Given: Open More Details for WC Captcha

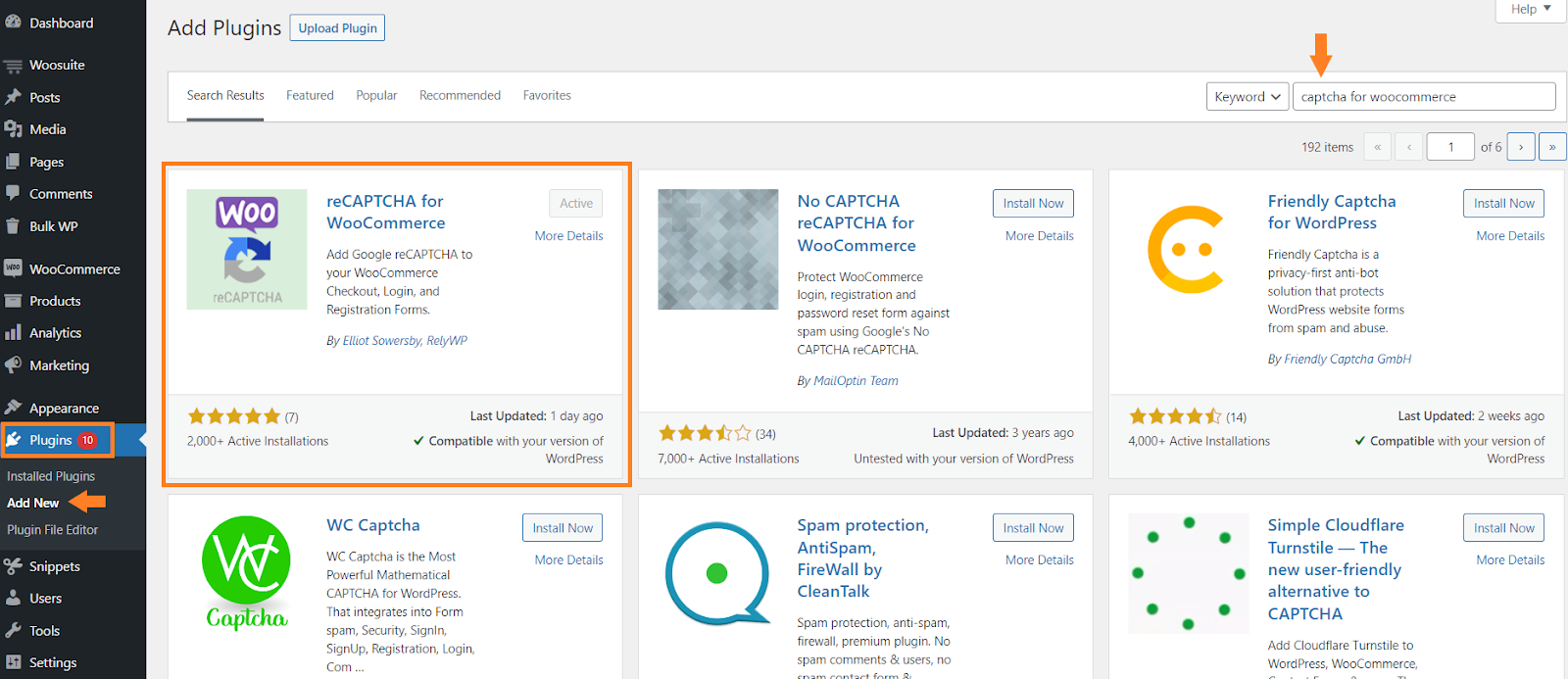Looking at the screenshot, I should coord(569,560).
